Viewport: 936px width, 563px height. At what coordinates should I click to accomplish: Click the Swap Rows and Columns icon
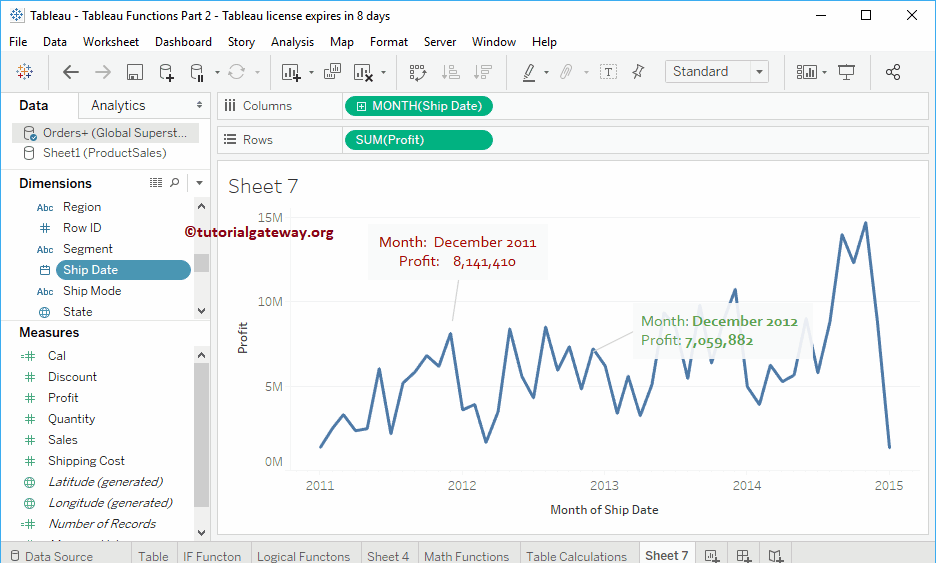pos(418,72)
